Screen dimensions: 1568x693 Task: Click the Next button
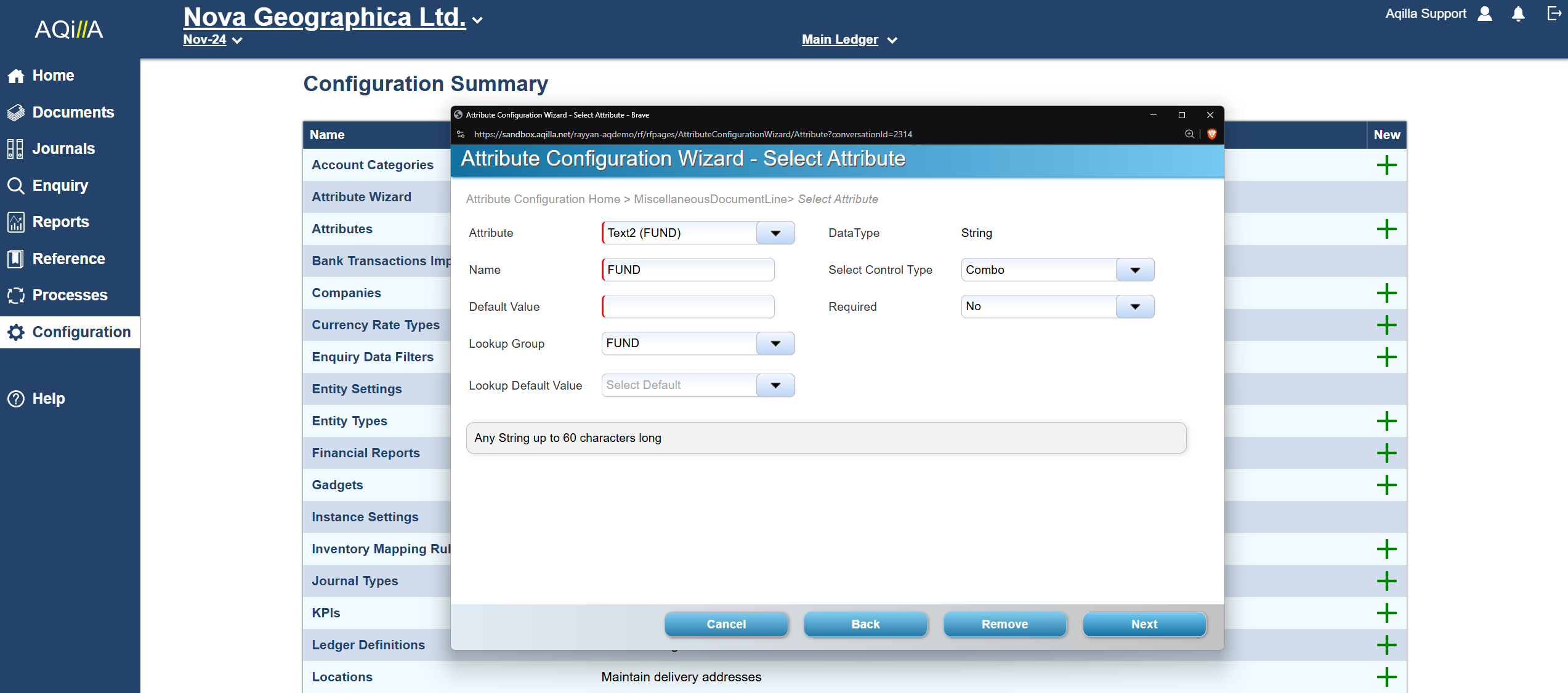[1144, 624]
